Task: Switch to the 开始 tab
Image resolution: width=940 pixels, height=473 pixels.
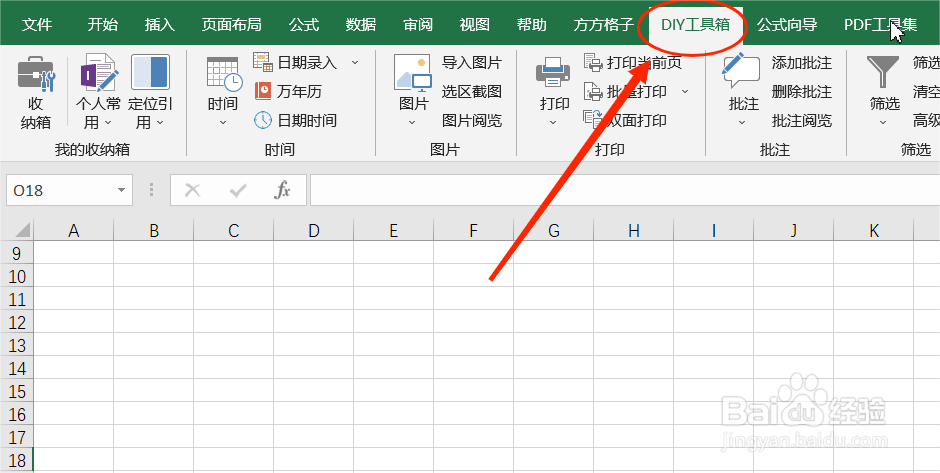Action: 103,25
